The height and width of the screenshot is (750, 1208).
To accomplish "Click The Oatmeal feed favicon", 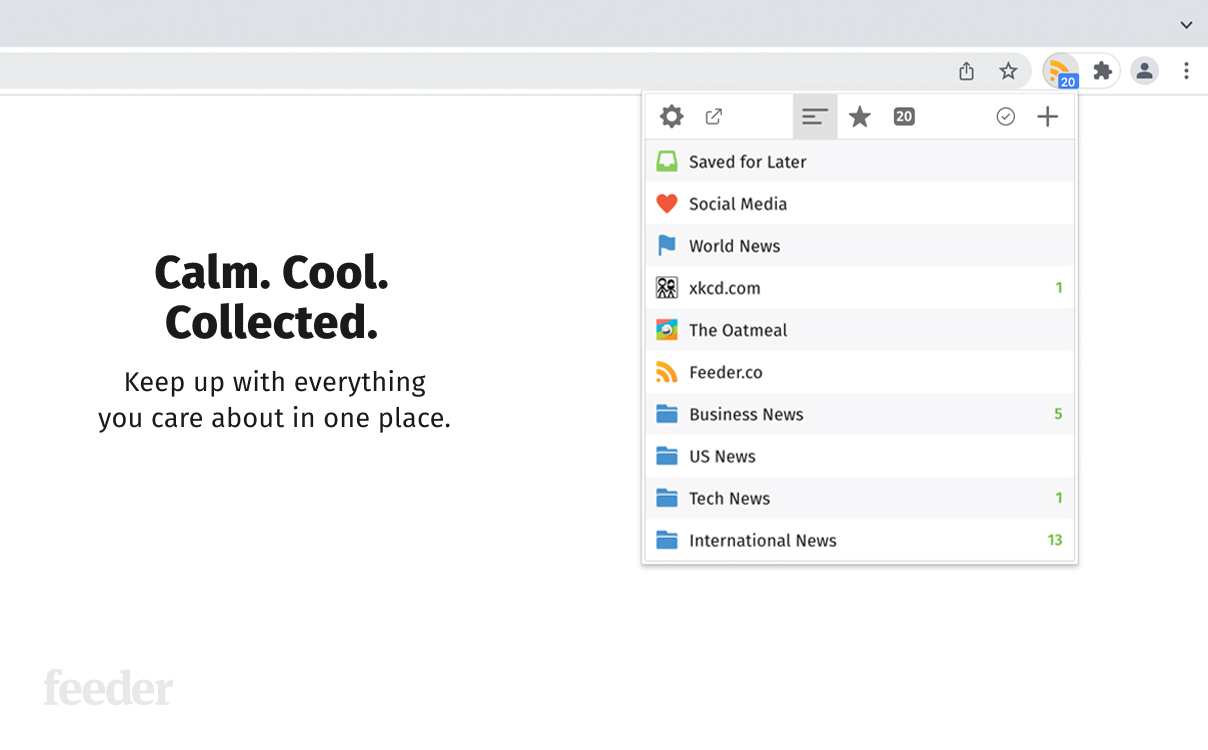I will pyautogui.click(x=666, y=329).
